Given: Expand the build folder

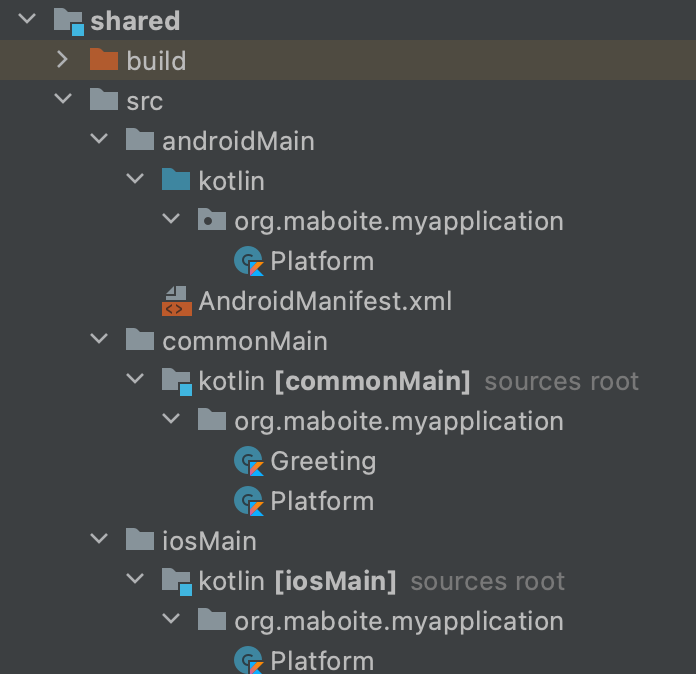Looking at the screenshot, I should [63, 60].
